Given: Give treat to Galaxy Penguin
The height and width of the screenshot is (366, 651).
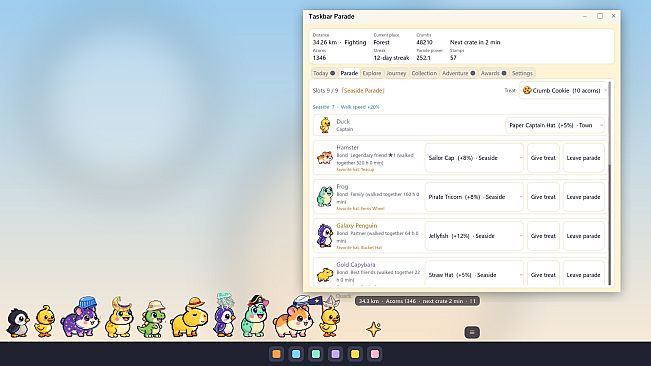Looking at the screenshot, I should pos(543,236).
